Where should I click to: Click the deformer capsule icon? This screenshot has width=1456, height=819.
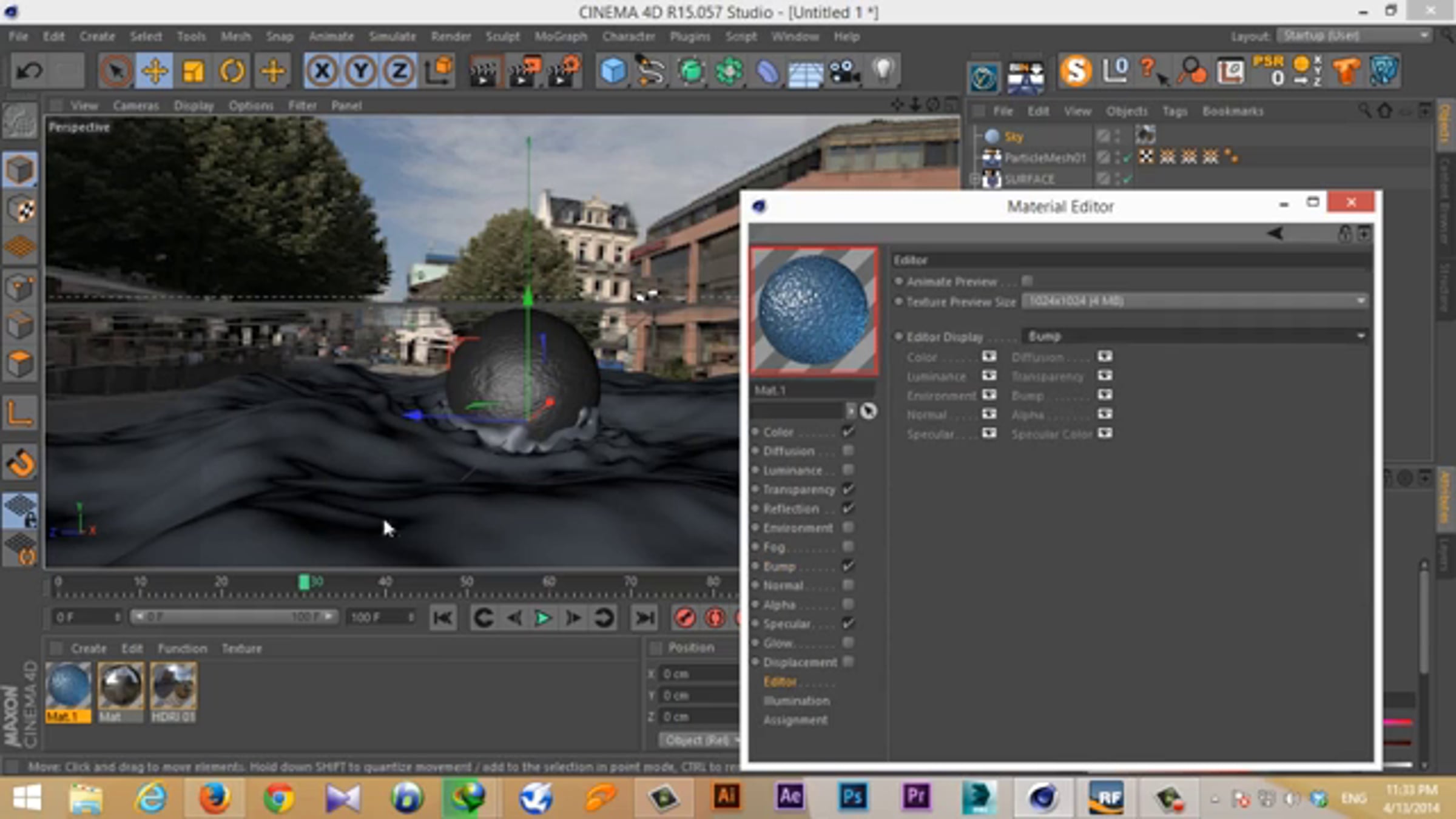(767, 72)
